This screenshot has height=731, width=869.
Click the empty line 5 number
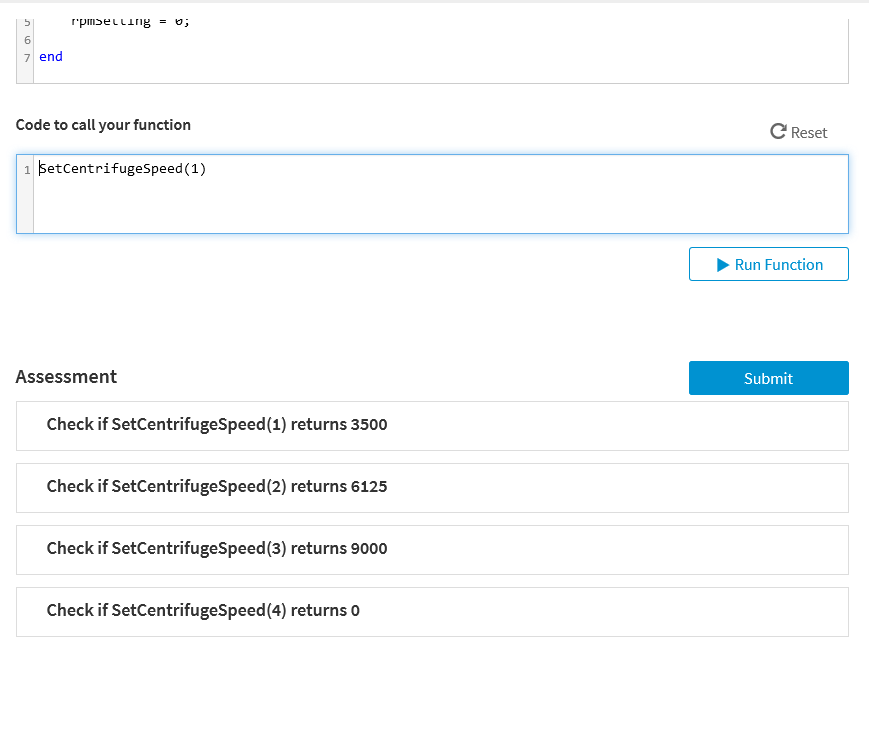[26, 19]
